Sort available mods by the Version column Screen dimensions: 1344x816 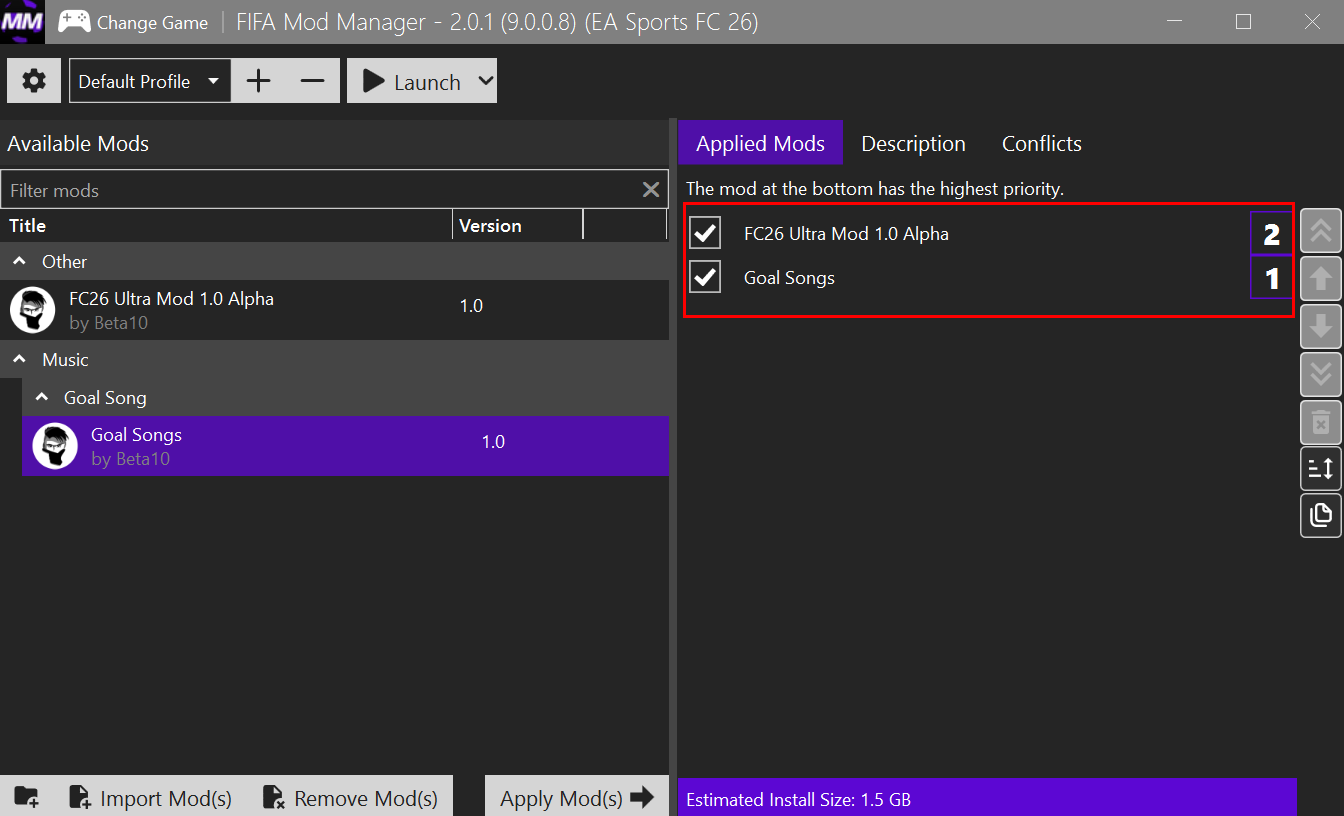click(517, 226)
